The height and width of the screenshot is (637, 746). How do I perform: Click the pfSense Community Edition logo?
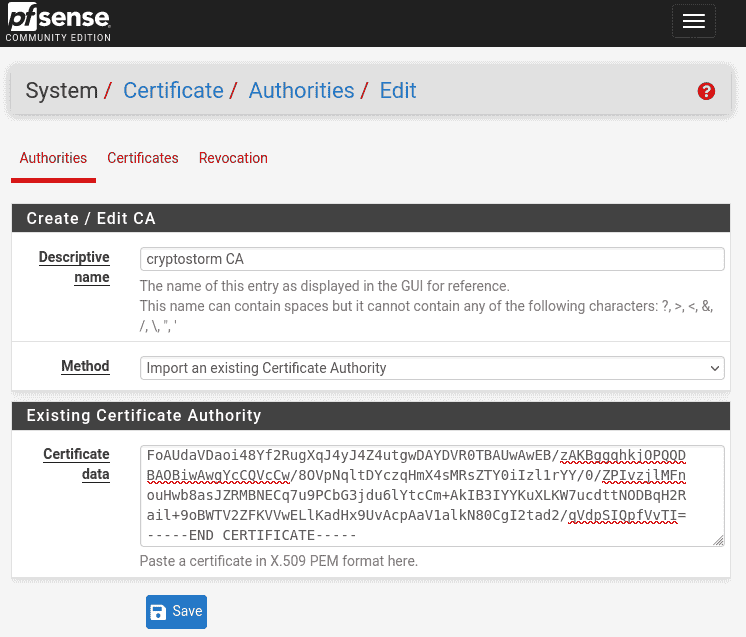pyautogui.click(x=59, y=22)
